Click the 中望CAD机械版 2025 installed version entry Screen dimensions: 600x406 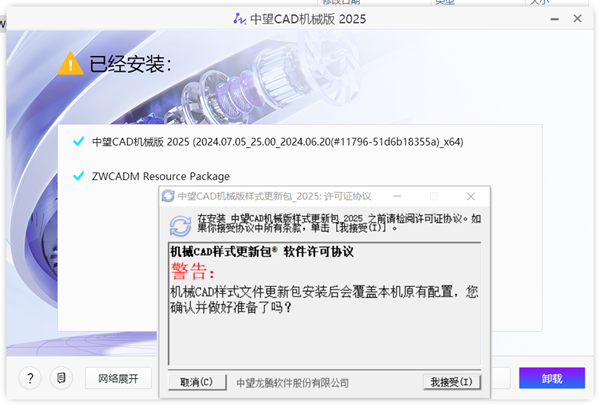(277, 142)
